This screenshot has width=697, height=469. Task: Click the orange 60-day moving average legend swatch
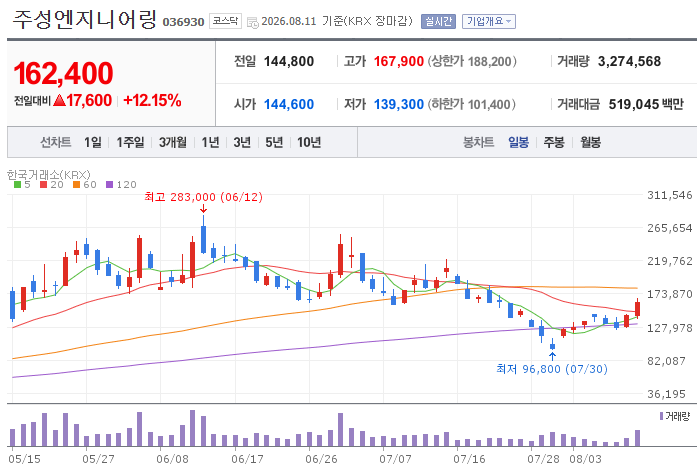point(76,184)
